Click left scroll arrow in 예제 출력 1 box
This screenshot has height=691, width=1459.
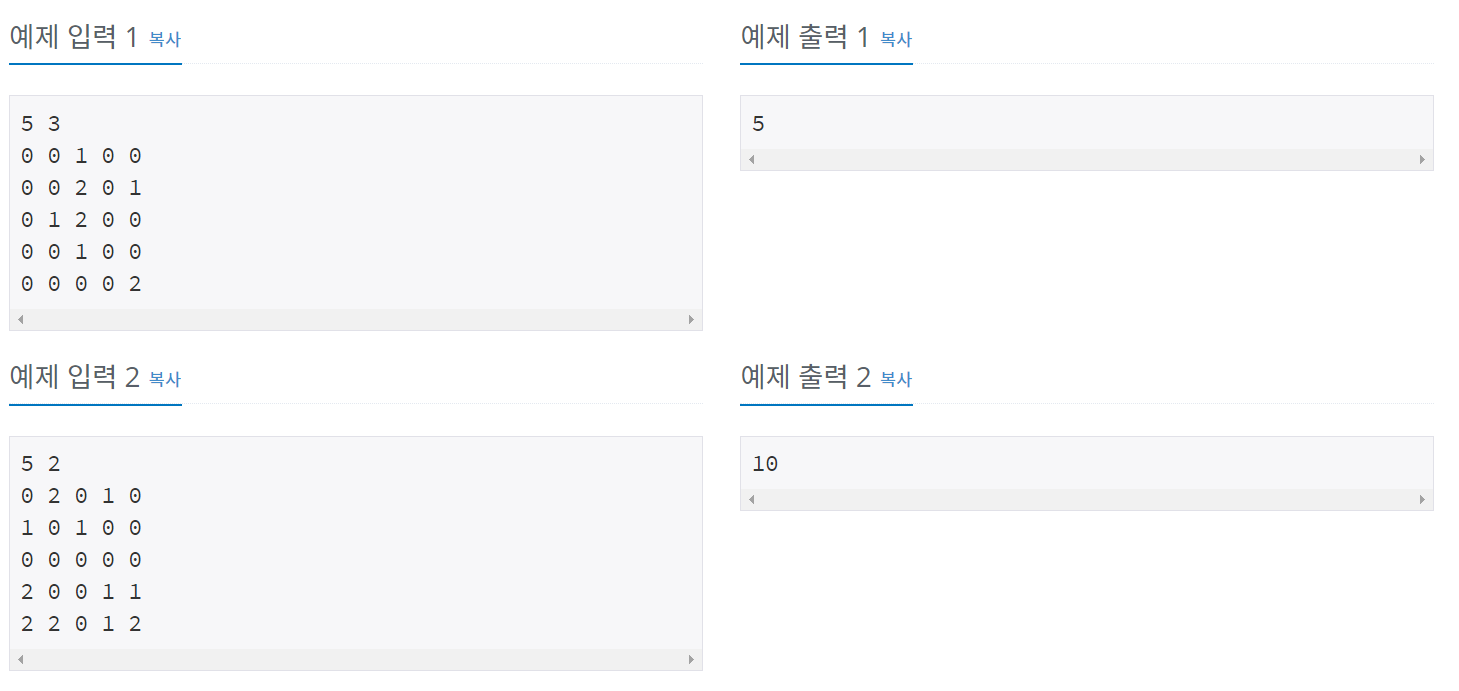pos(751,160)
